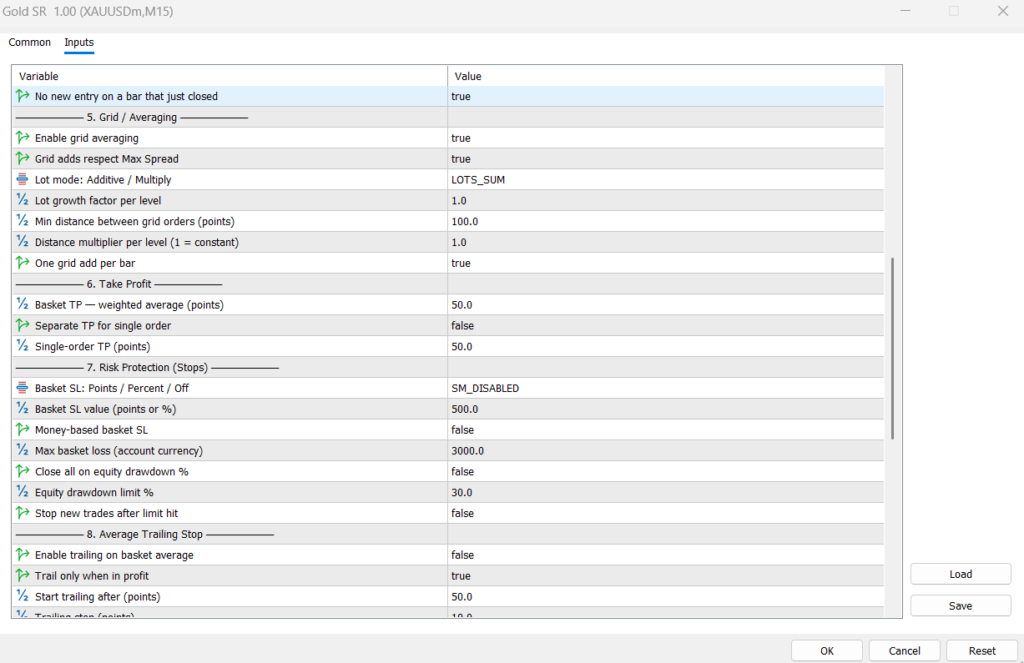This screenshot has height=663, width=1024.
Task: Click the Cancel button
Action: 904,651
